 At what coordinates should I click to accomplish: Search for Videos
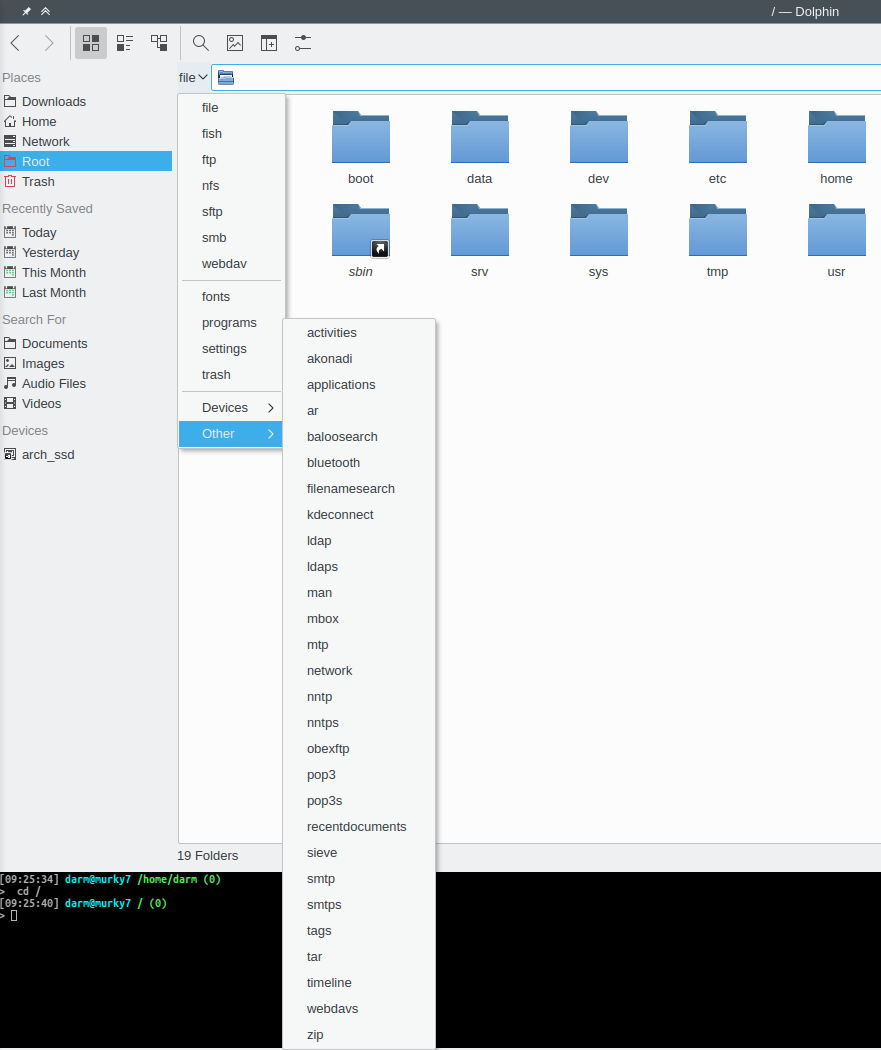coord(86,404)
